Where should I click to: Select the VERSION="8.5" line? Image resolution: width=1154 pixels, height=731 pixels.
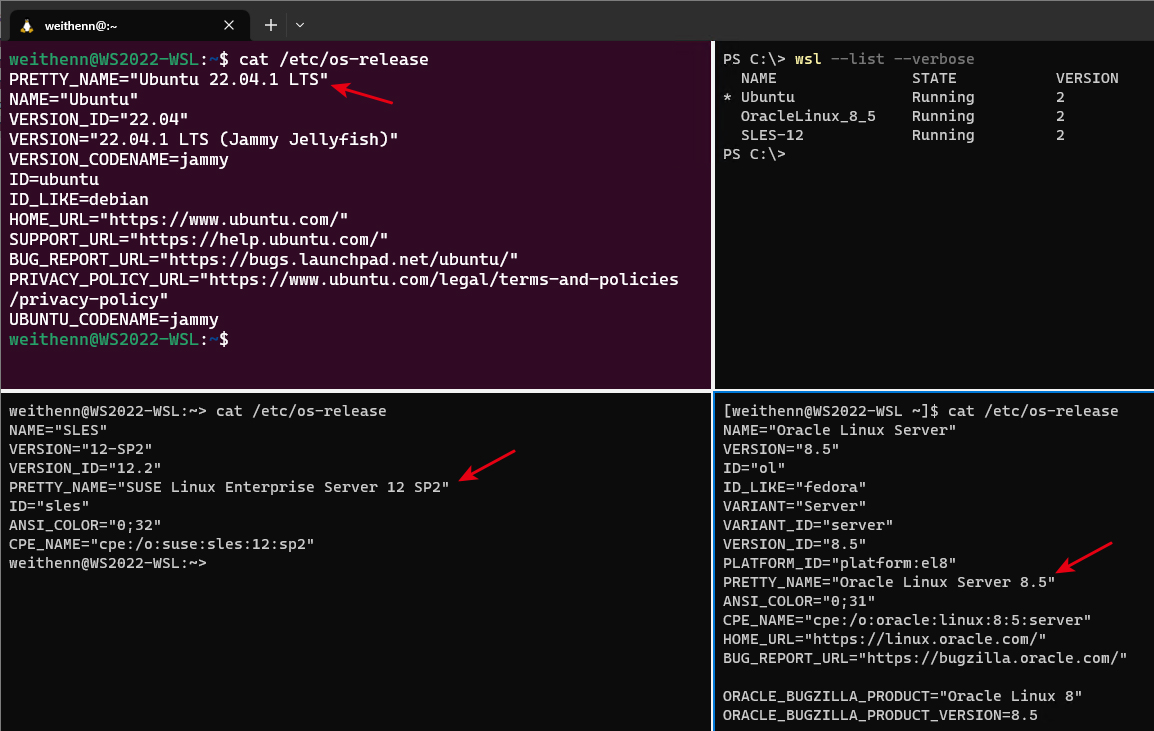coord(781,449)
